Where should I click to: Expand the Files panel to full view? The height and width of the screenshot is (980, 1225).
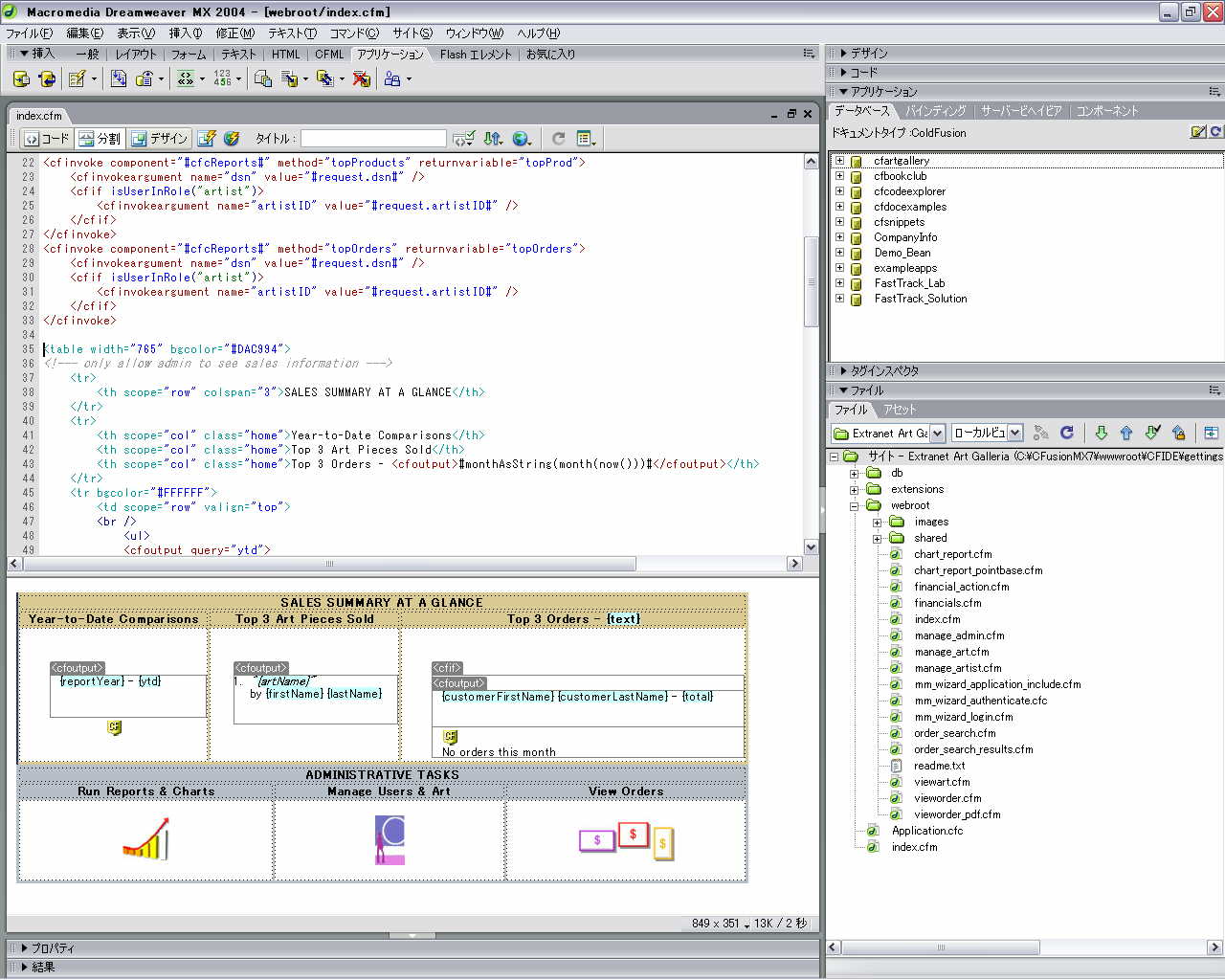click(x=1211, y=433)
